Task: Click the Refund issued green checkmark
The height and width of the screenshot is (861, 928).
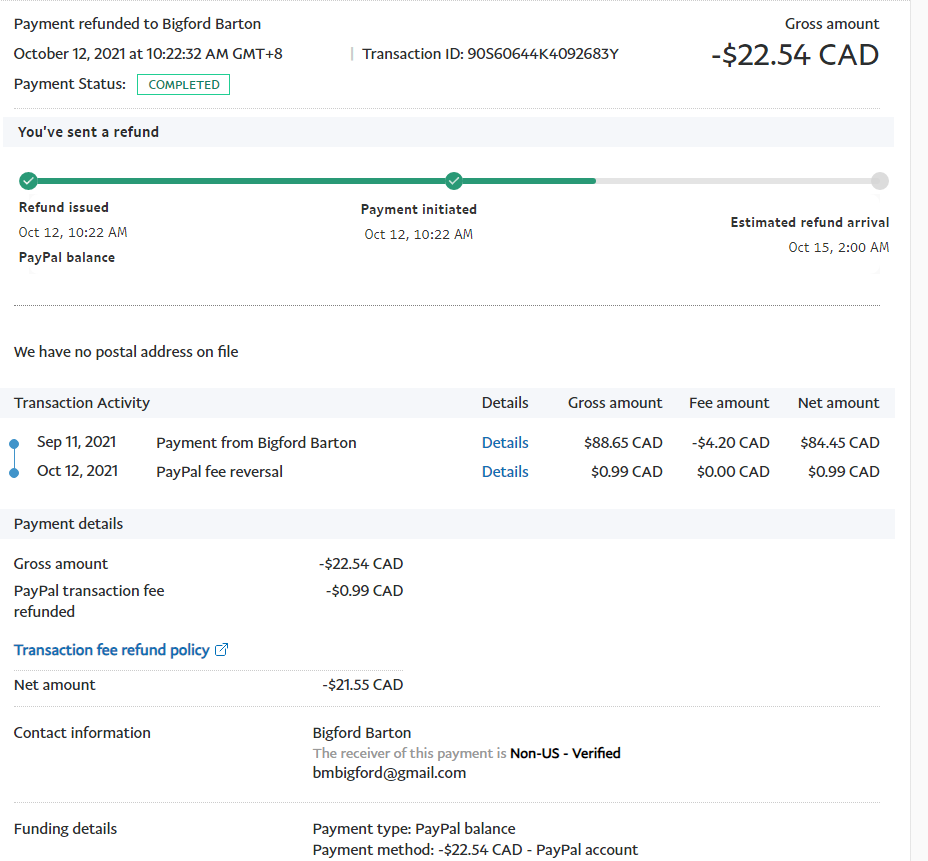Action: click(x=28, y=181)
